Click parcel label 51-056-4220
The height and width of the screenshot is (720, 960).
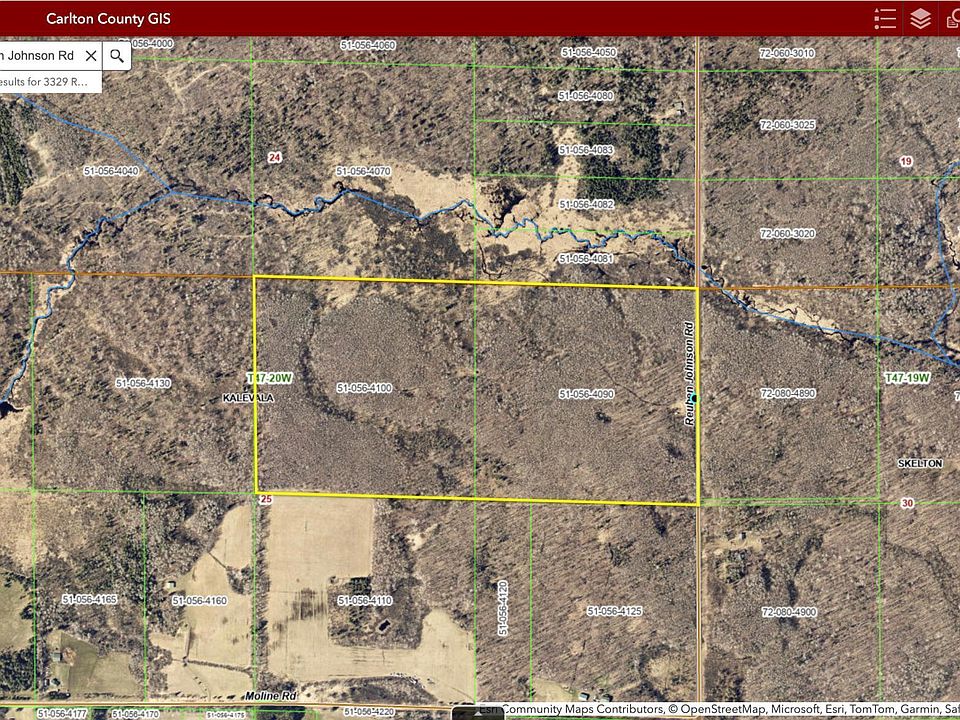(x=369, y=712)
